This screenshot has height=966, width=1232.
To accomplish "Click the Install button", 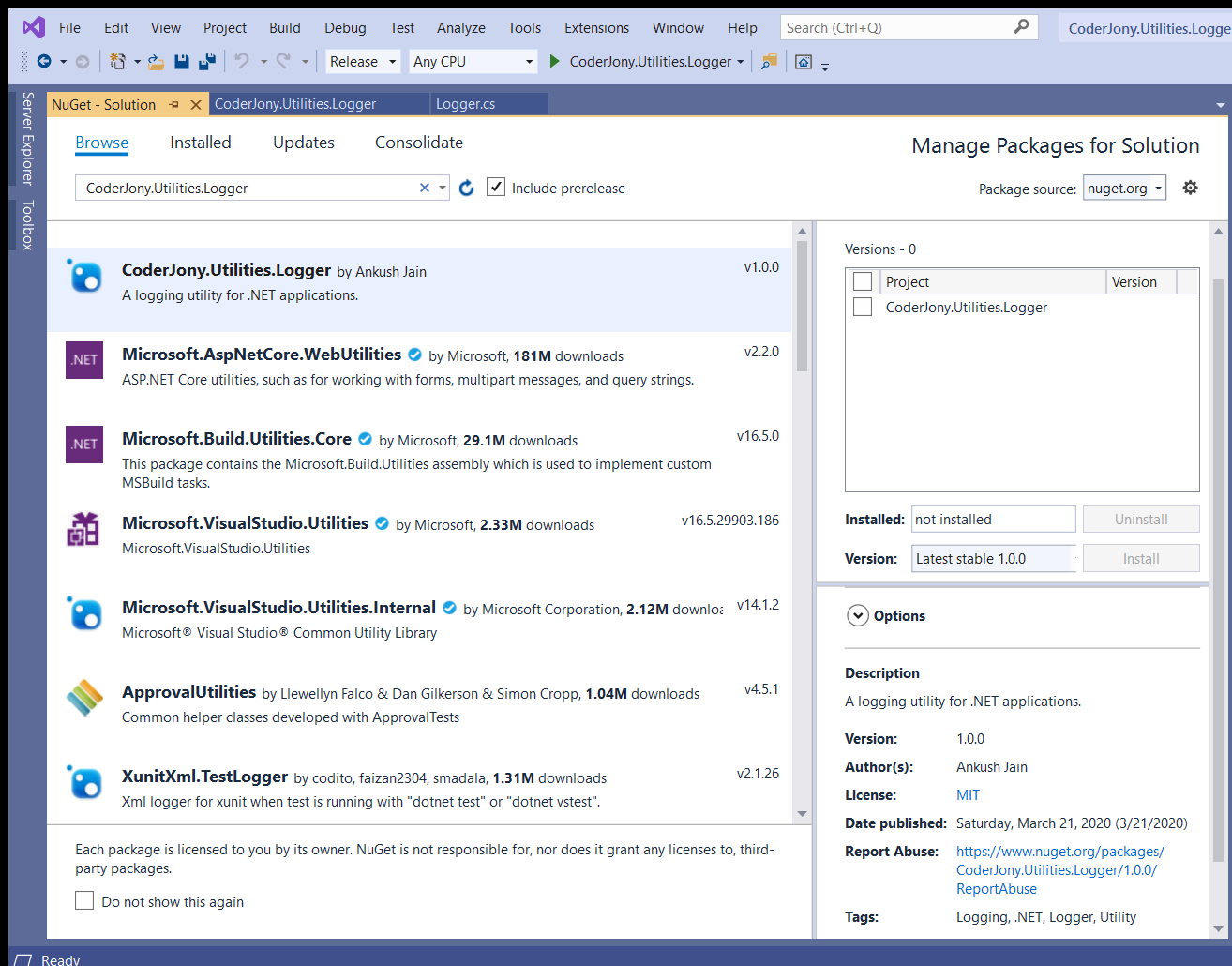I will [1141, 558].
